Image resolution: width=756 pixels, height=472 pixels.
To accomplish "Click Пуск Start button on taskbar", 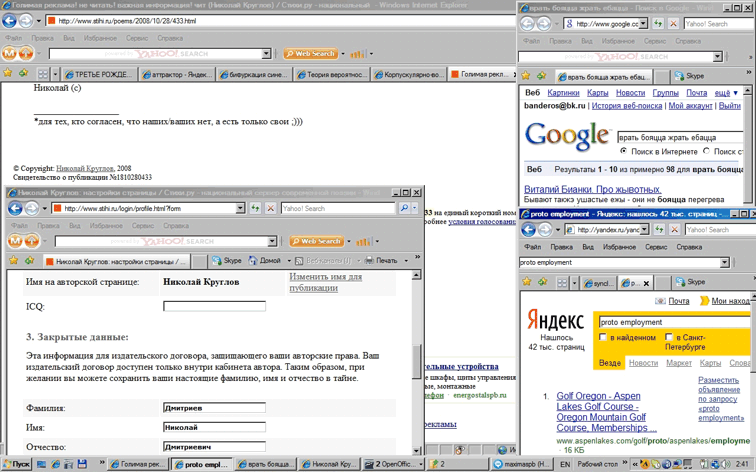I will pyautogui.click(x=17, y=464).
